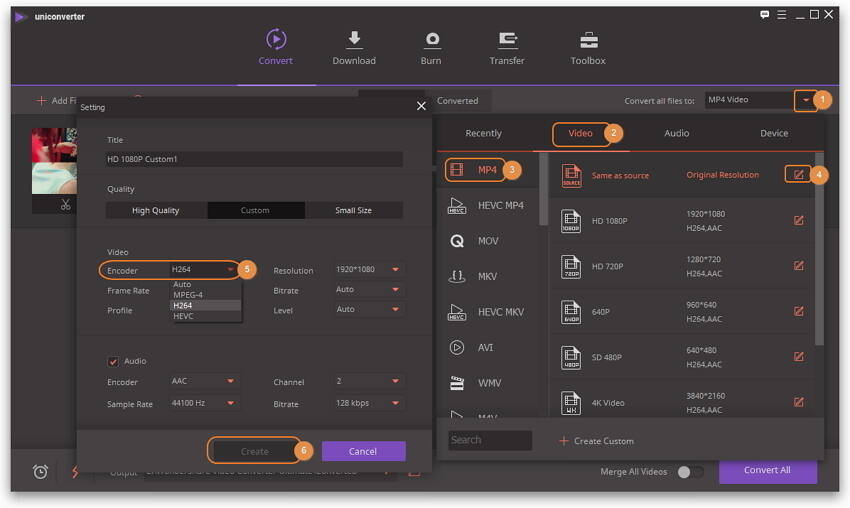The width and height of the screenshot is (850, 508).
Task: Click the format Search field
Action: 490,440
